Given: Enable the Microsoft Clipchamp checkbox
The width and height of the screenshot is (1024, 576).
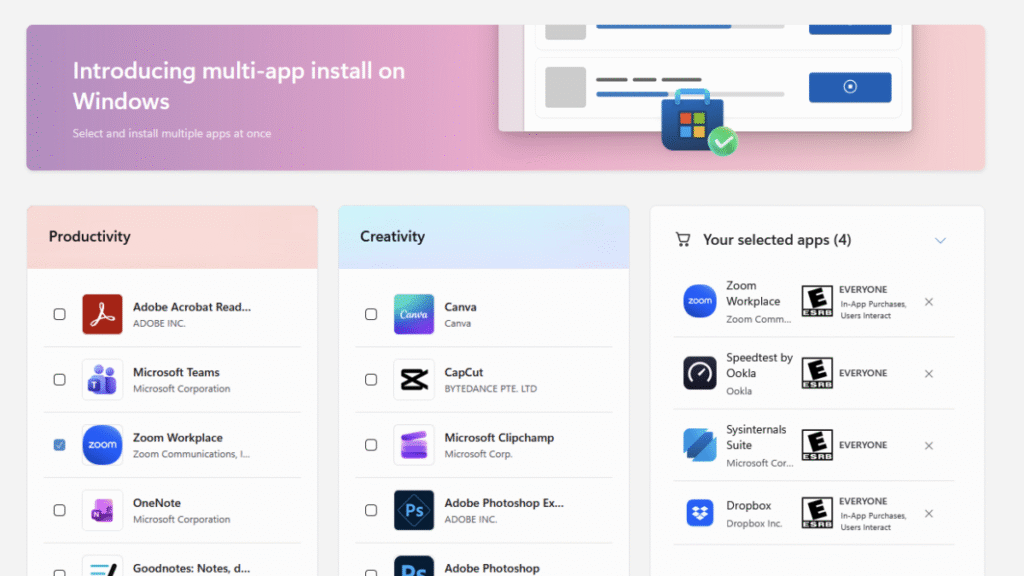Looking at the screenshot, I should point(371,444).
